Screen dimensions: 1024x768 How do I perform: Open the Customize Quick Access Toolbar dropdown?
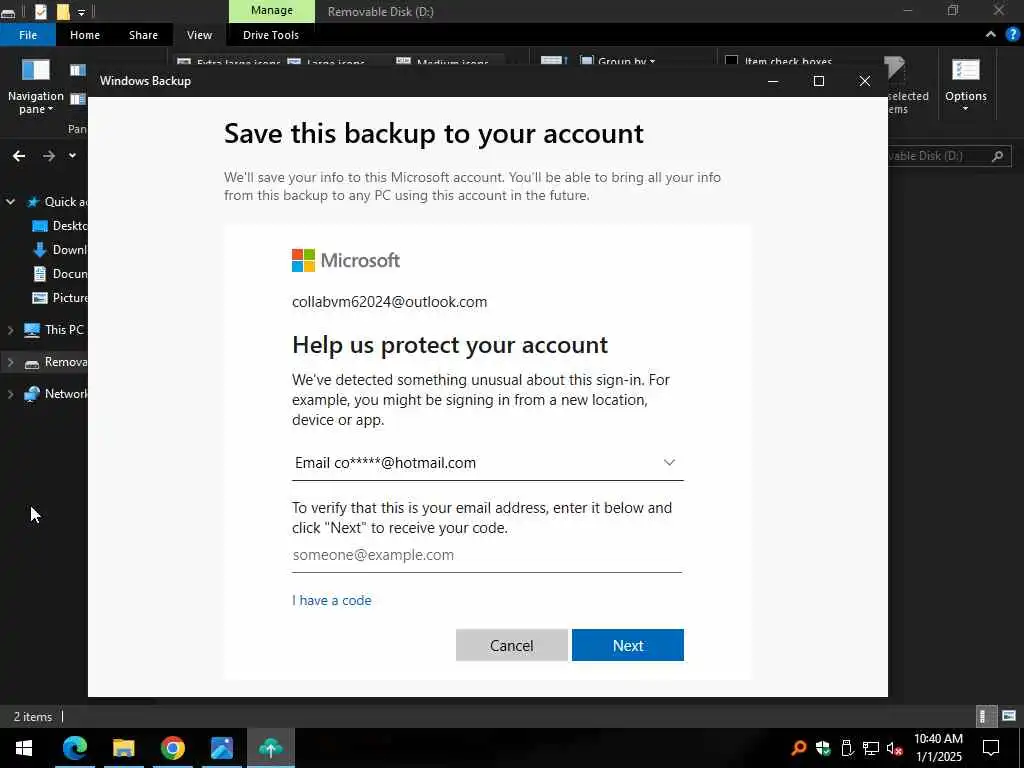tap(81, 12)
